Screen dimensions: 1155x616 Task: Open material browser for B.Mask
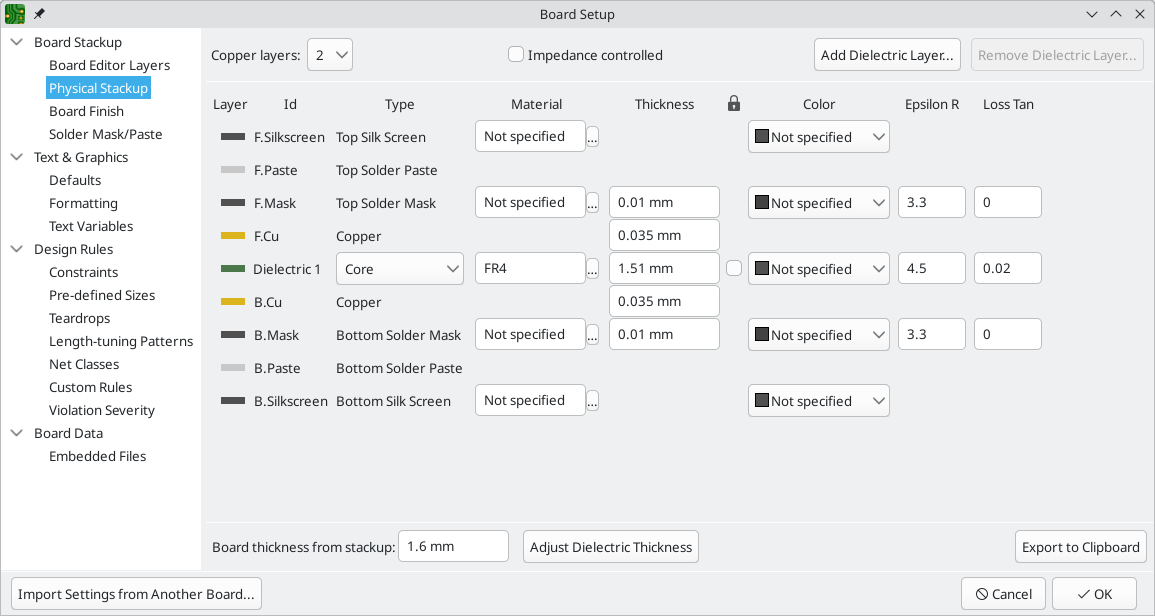click(592, 336)
